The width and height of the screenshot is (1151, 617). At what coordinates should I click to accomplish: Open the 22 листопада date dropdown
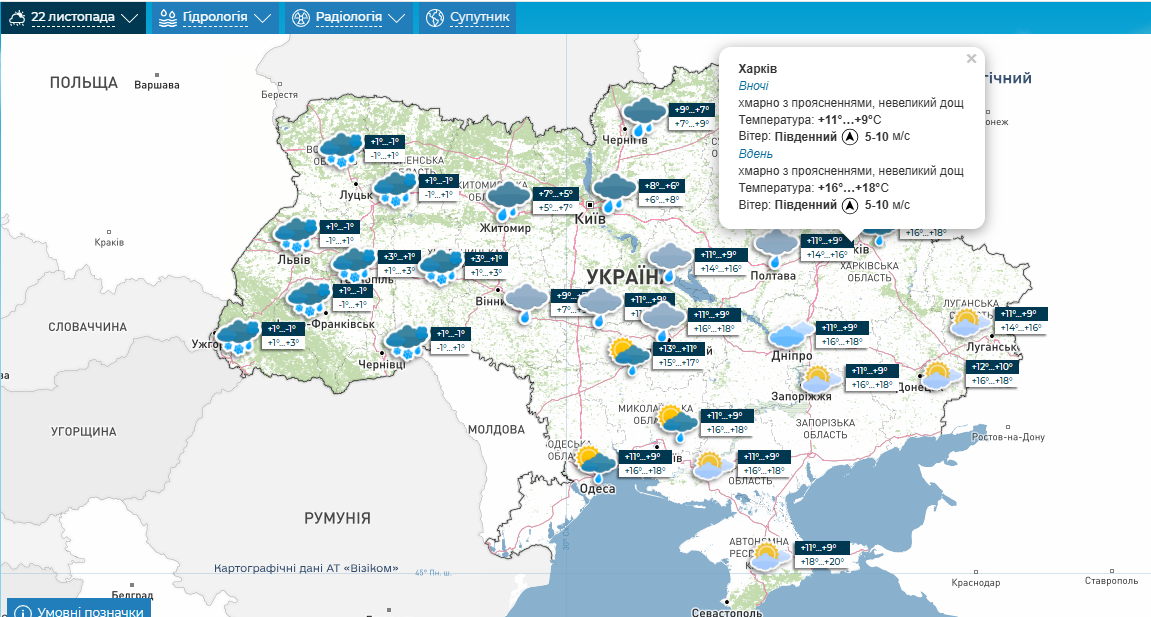point(73,18)
